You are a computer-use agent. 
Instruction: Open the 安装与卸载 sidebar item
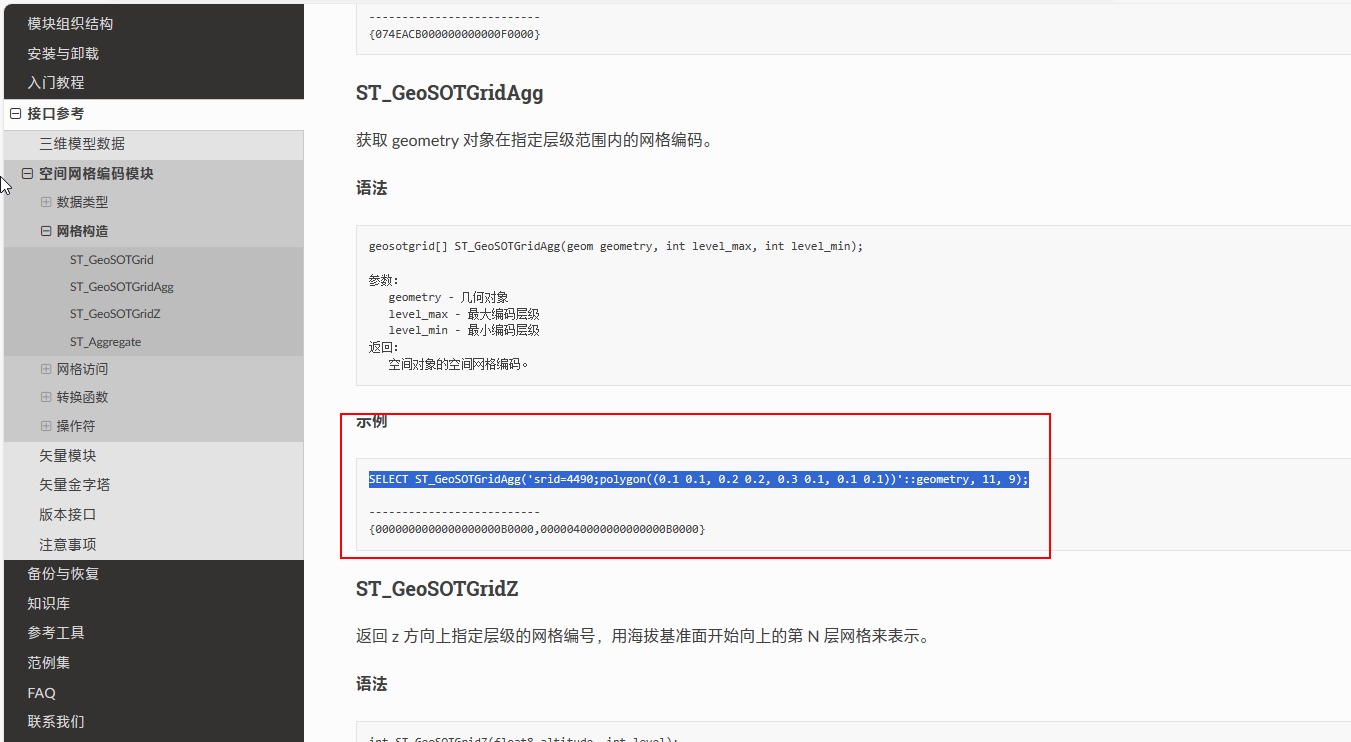63,54
